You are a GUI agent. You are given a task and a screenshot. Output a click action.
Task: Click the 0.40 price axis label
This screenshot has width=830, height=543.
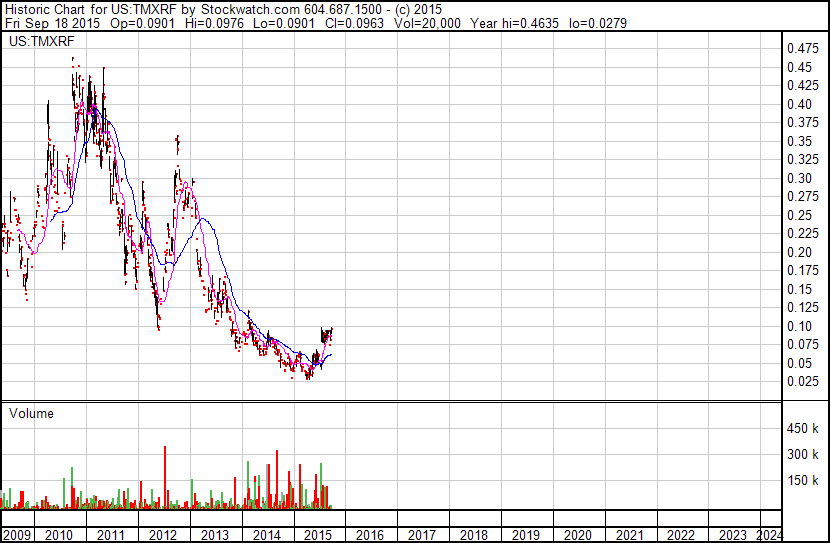pos(799,104)
